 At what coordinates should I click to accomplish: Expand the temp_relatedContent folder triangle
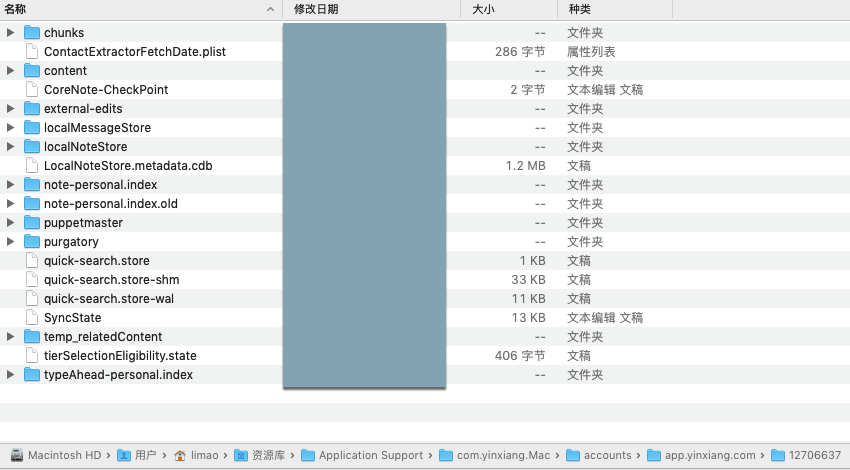pos(10,337)
